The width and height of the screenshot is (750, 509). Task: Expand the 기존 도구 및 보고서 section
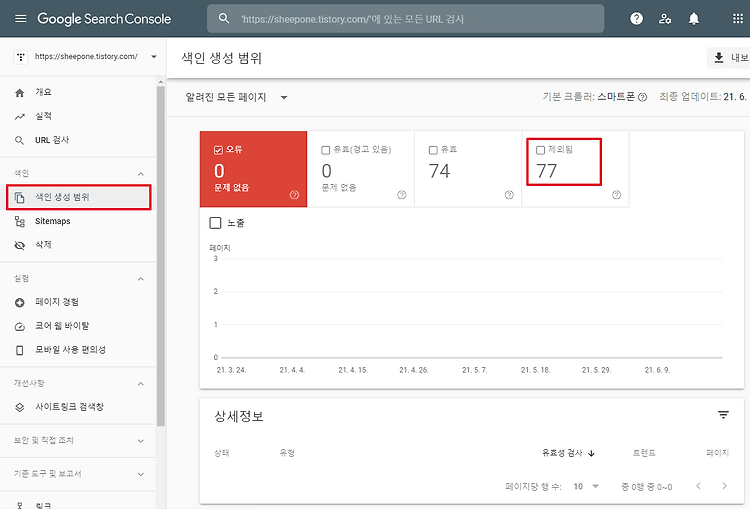[141, 475]
